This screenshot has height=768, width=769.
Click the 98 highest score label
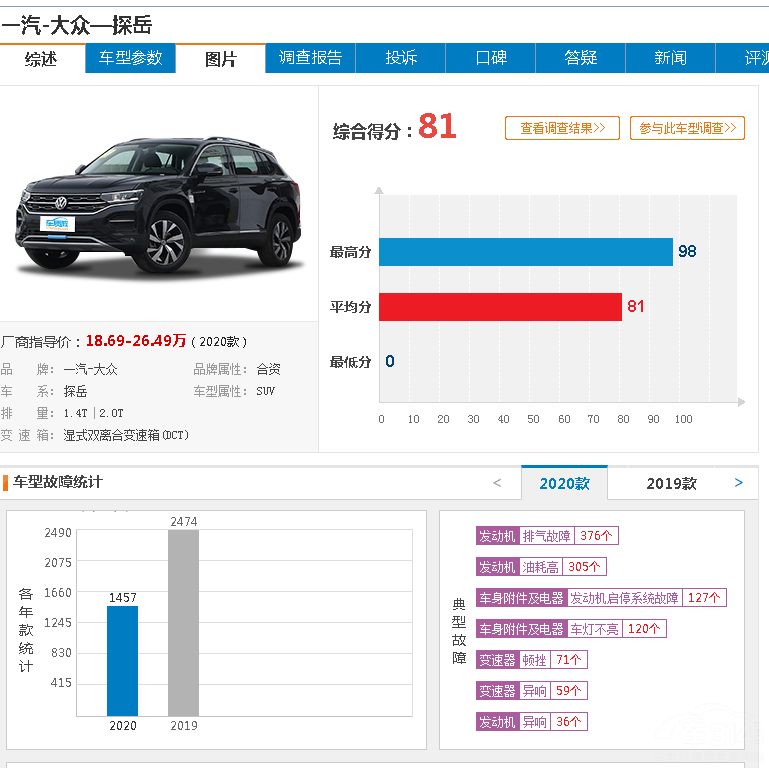click(687, 252)
